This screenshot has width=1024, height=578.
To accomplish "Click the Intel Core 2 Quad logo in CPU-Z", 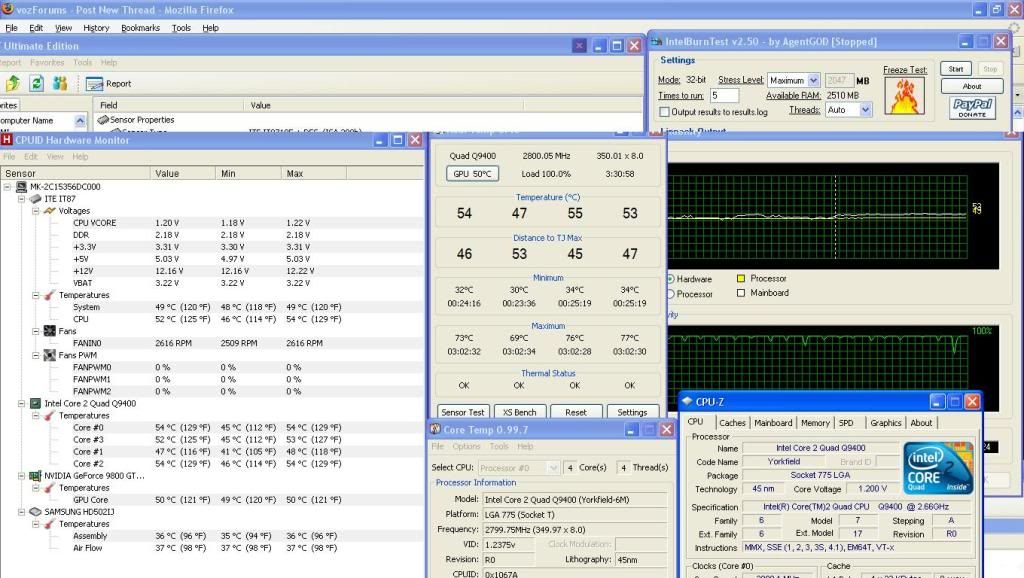I will 938,468.
